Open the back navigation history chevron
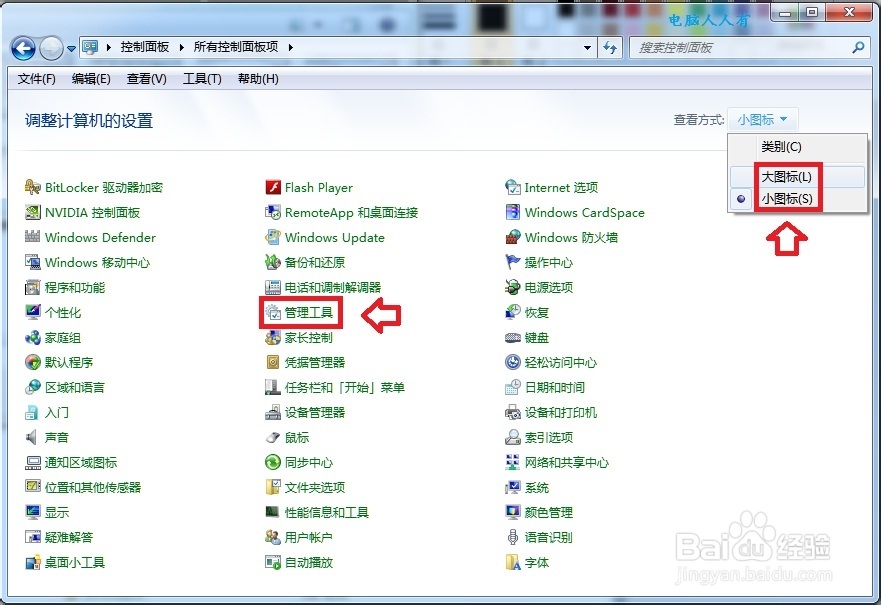 [x=70, y=47]
